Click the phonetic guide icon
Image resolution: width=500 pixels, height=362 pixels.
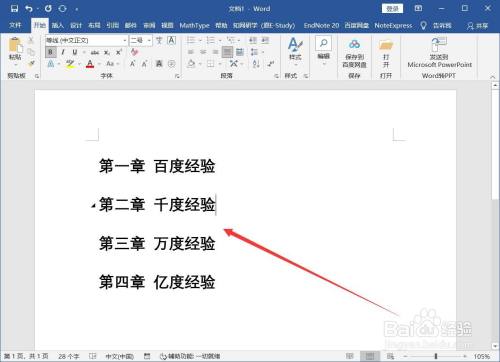[x=159, y=41]
